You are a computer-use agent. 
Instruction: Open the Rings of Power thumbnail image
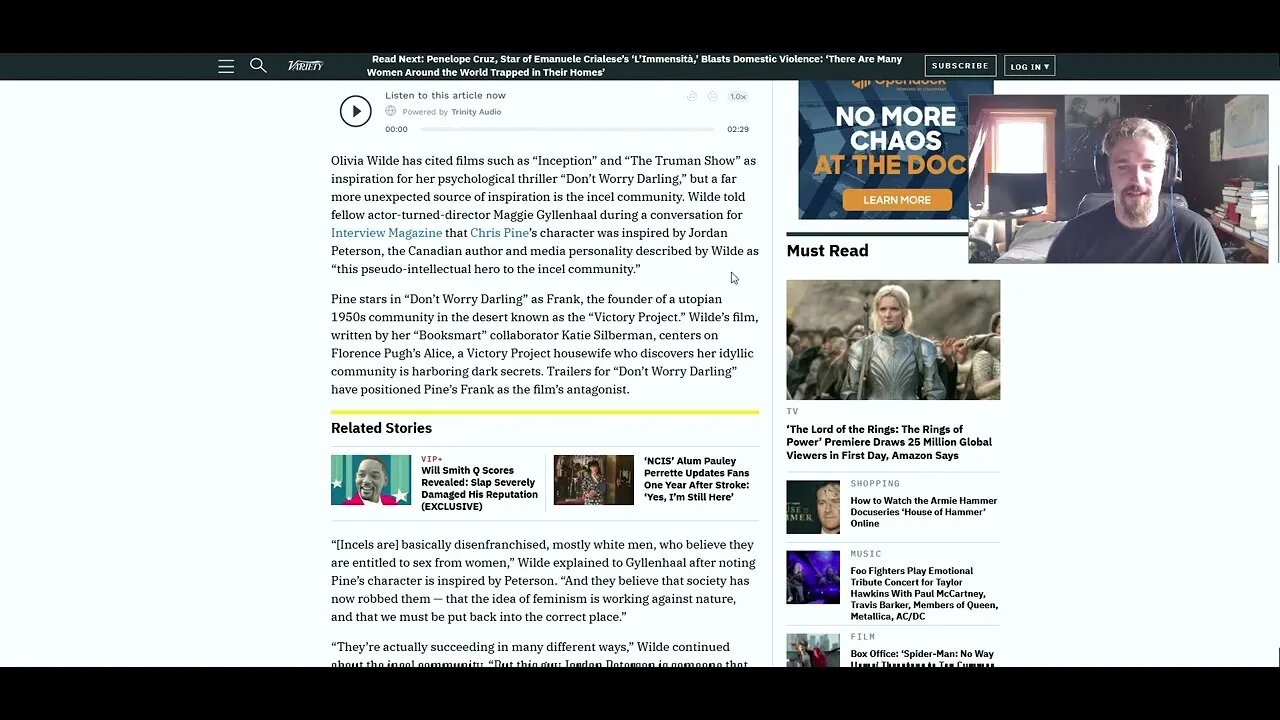(x=893, y=339)
